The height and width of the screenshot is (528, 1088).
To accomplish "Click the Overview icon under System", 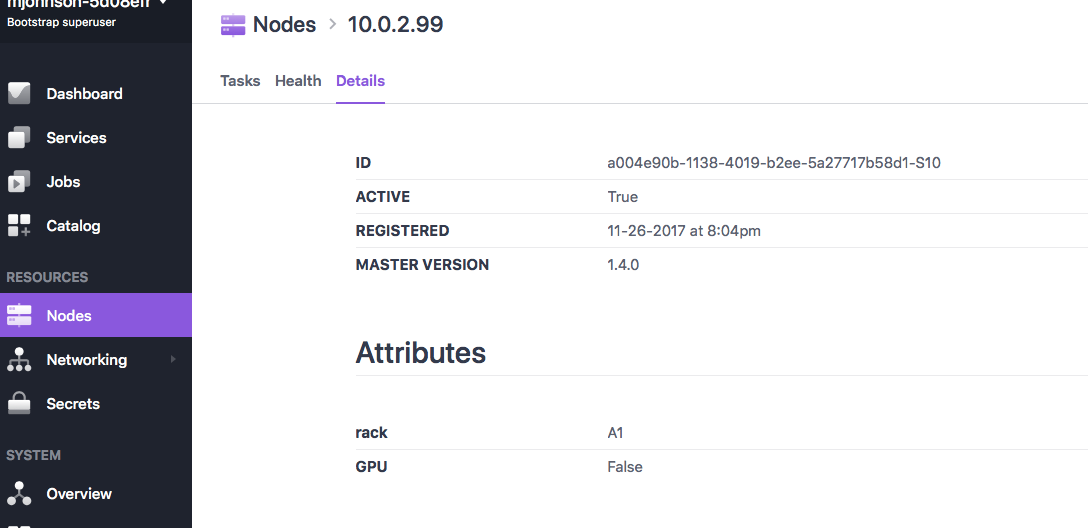I will click(19, 494).
